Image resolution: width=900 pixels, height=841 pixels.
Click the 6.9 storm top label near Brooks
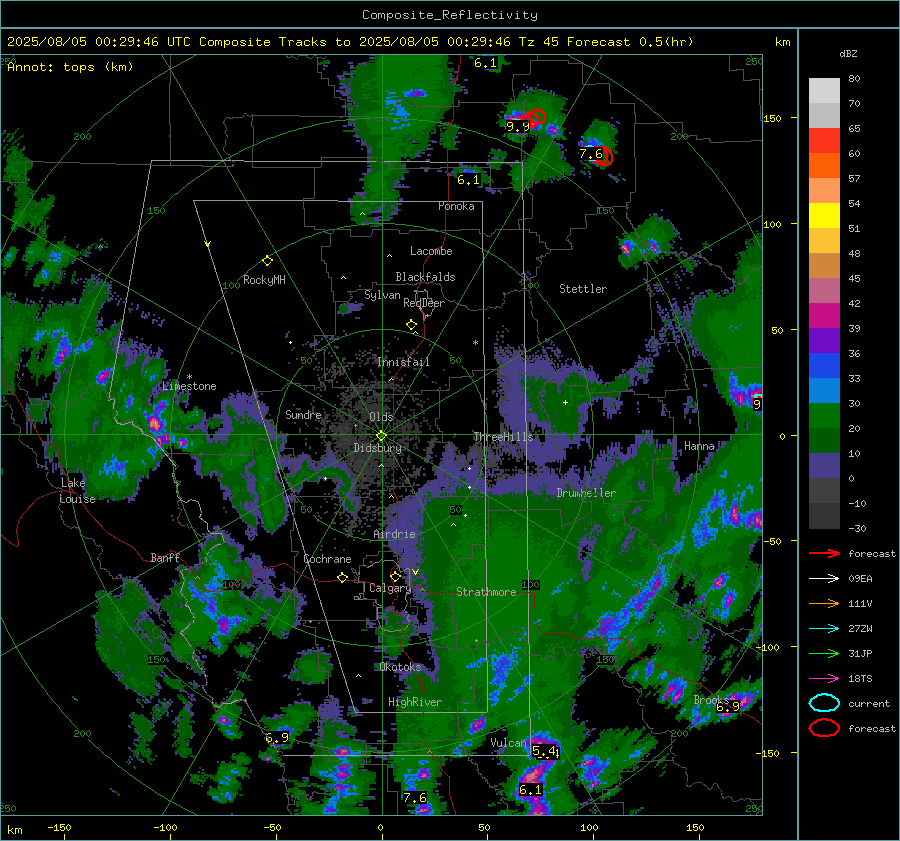click(728, 707)
